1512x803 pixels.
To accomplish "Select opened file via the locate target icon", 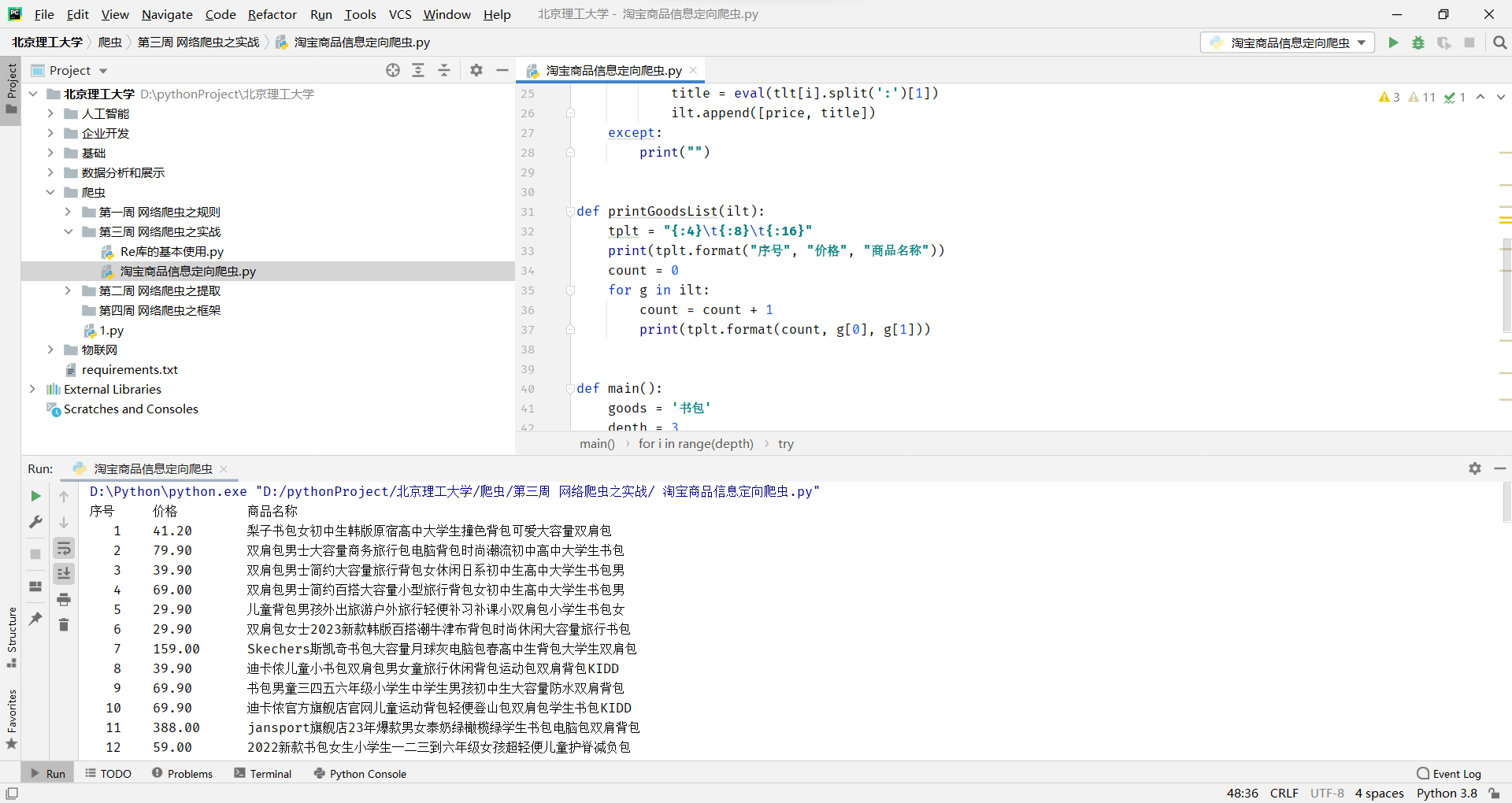I will [393, 70].
